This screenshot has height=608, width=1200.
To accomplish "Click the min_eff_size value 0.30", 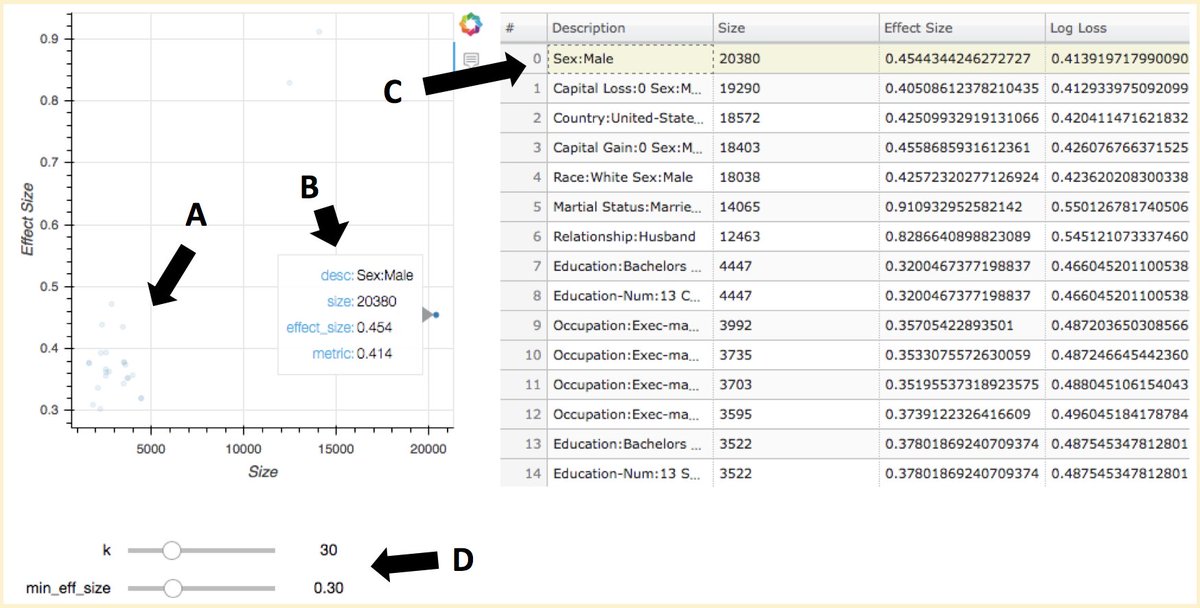I will (x=328, y=588).
